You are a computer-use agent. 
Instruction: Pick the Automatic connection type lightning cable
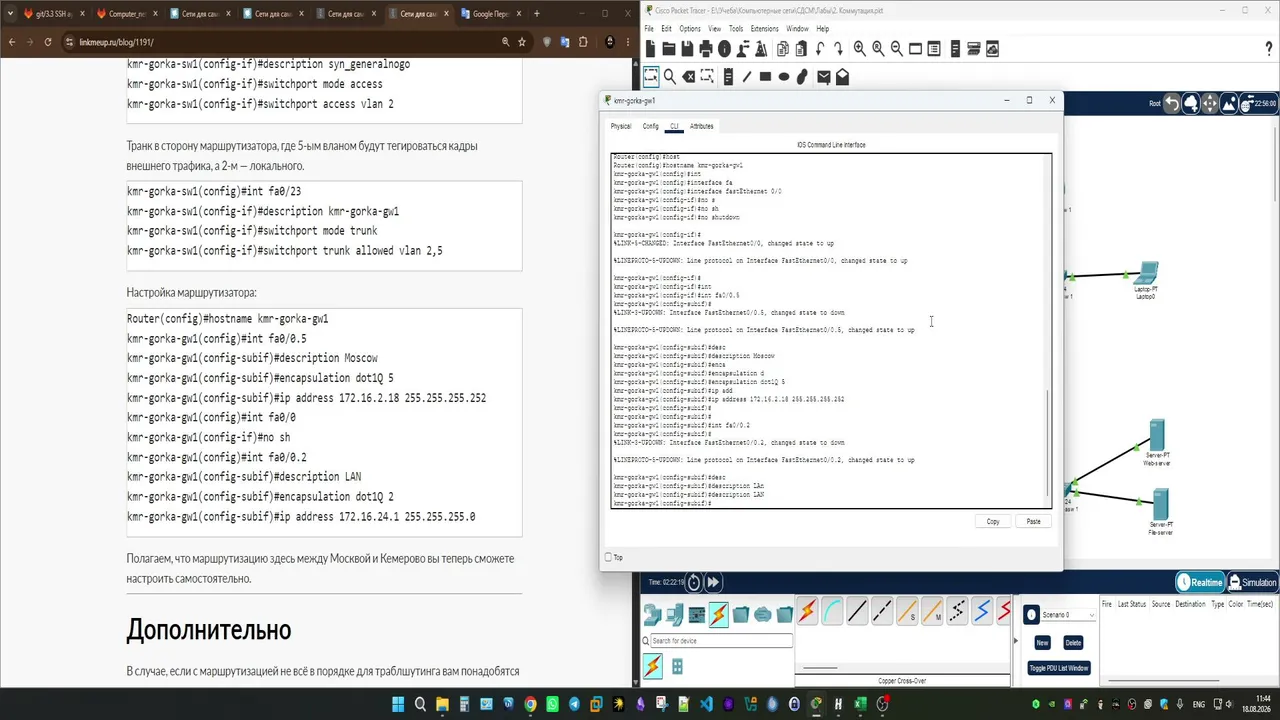pyautogui.click(x=807, y=612)
